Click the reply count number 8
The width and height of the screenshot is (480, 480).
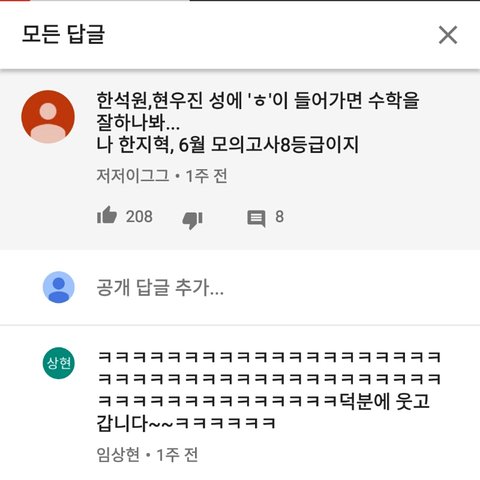coord(279,217)
